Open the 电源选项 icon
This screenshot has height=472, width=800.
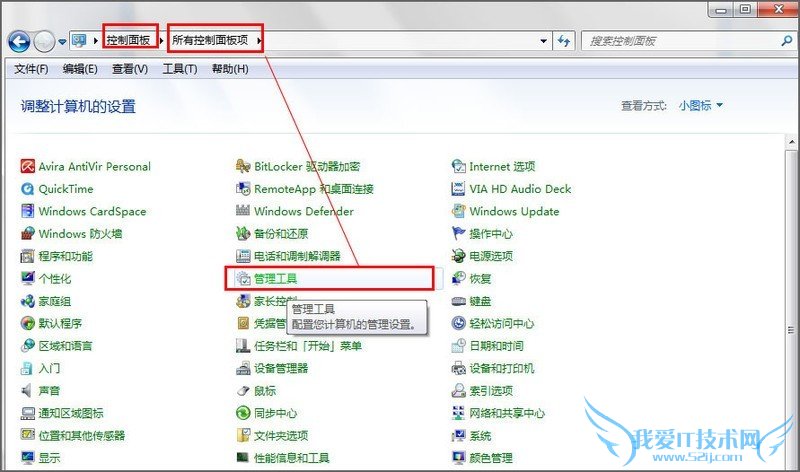tap(459, 256)
